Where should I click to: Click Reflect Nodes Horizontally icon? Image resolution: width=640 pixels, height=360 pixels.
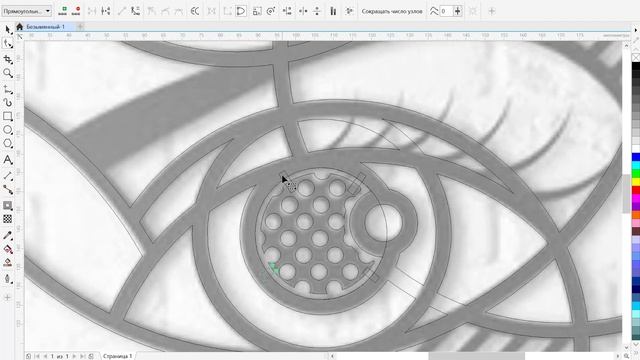coord(303,11)
